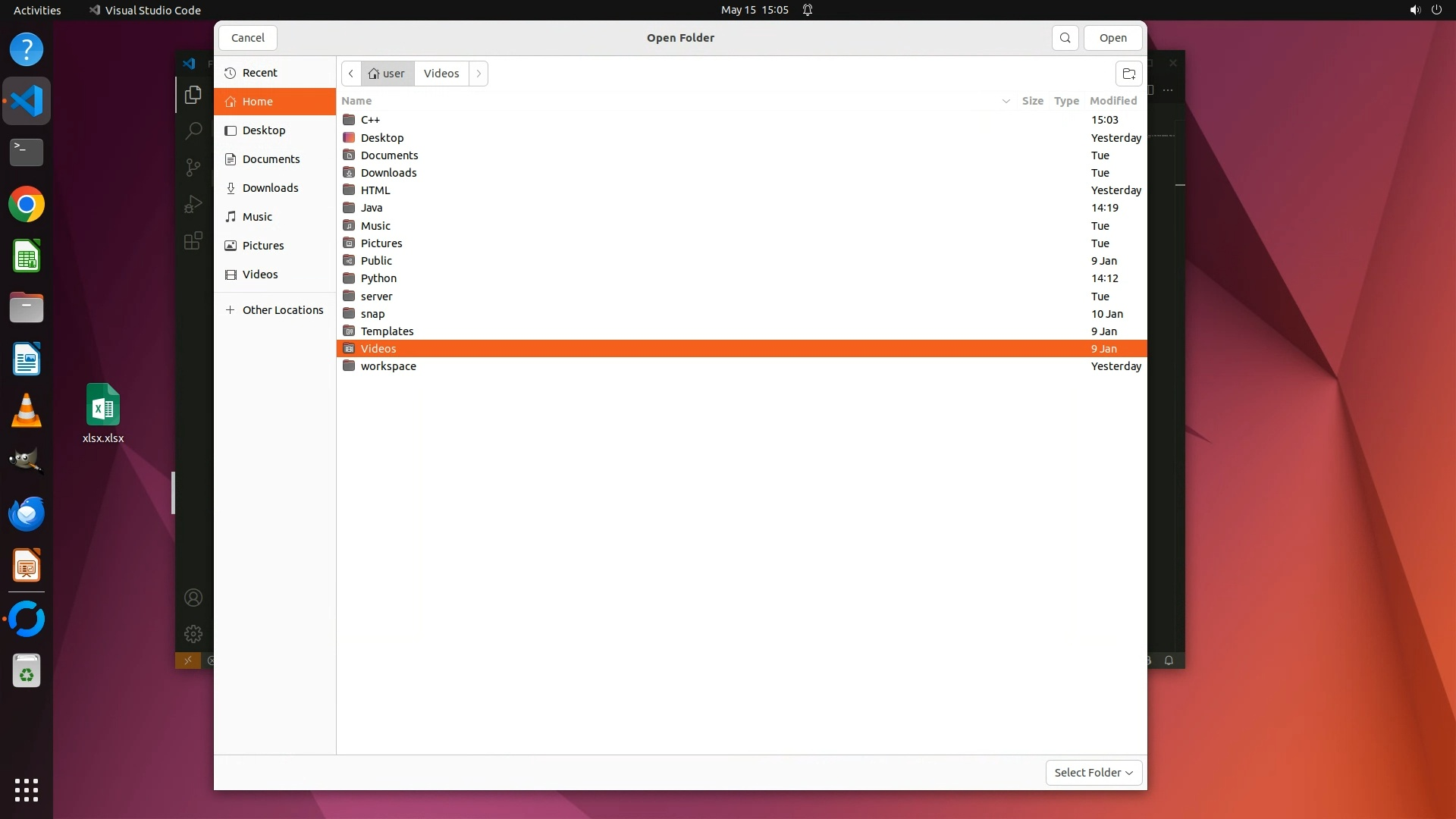1456x819 pixels.
Task: Open Select Folder filter dropdown
Action: (x=1093, y=772)
